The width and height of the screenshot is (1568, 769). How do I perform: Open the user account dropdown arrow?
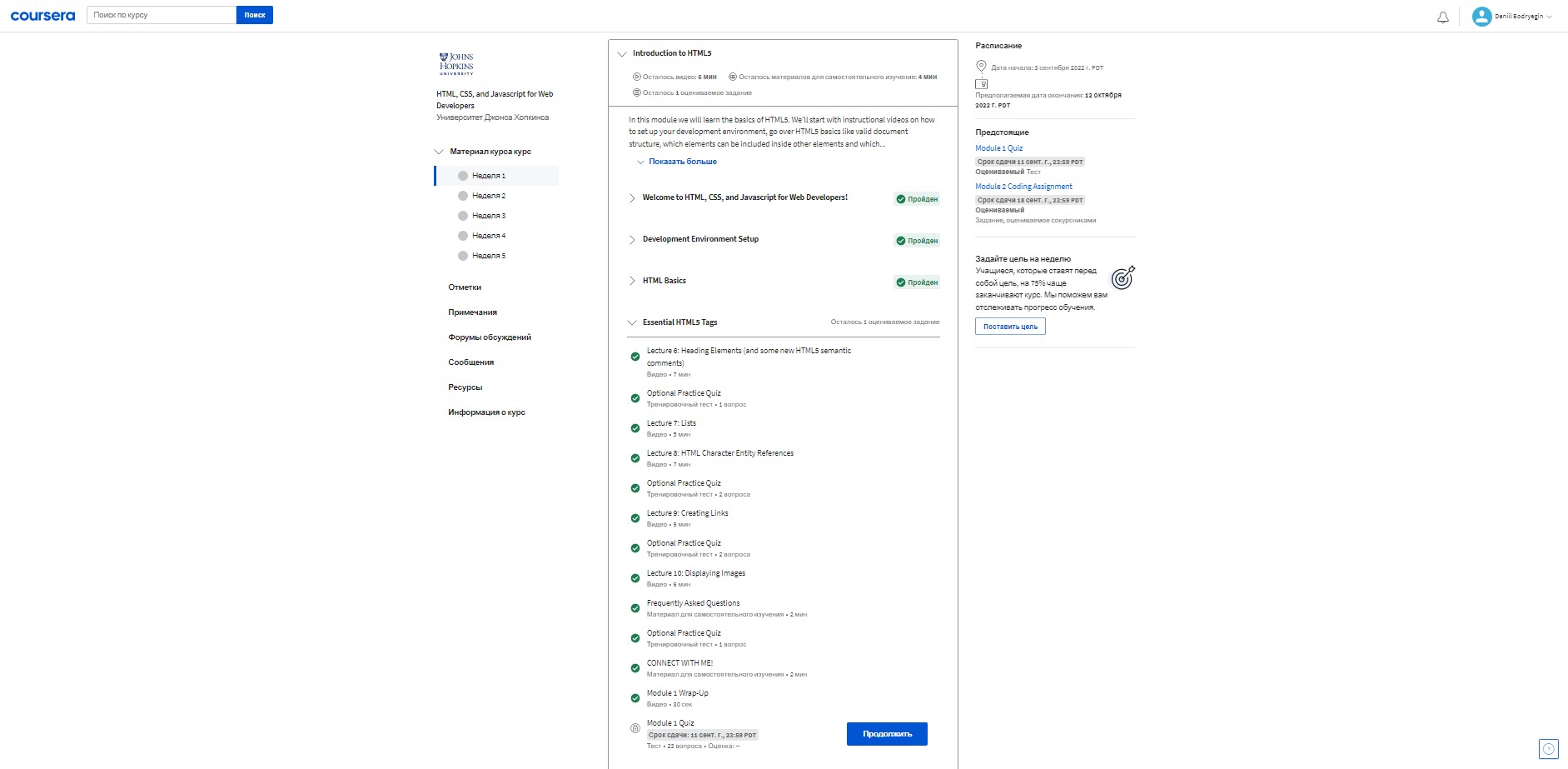coord(1549,17)
